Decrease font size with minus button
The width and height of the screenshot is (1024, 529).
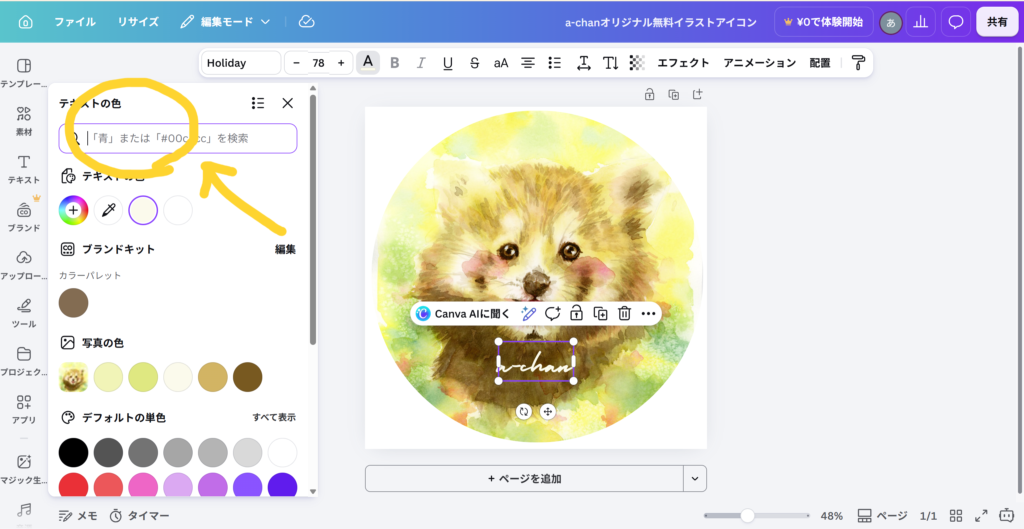(x=296, y=63)
